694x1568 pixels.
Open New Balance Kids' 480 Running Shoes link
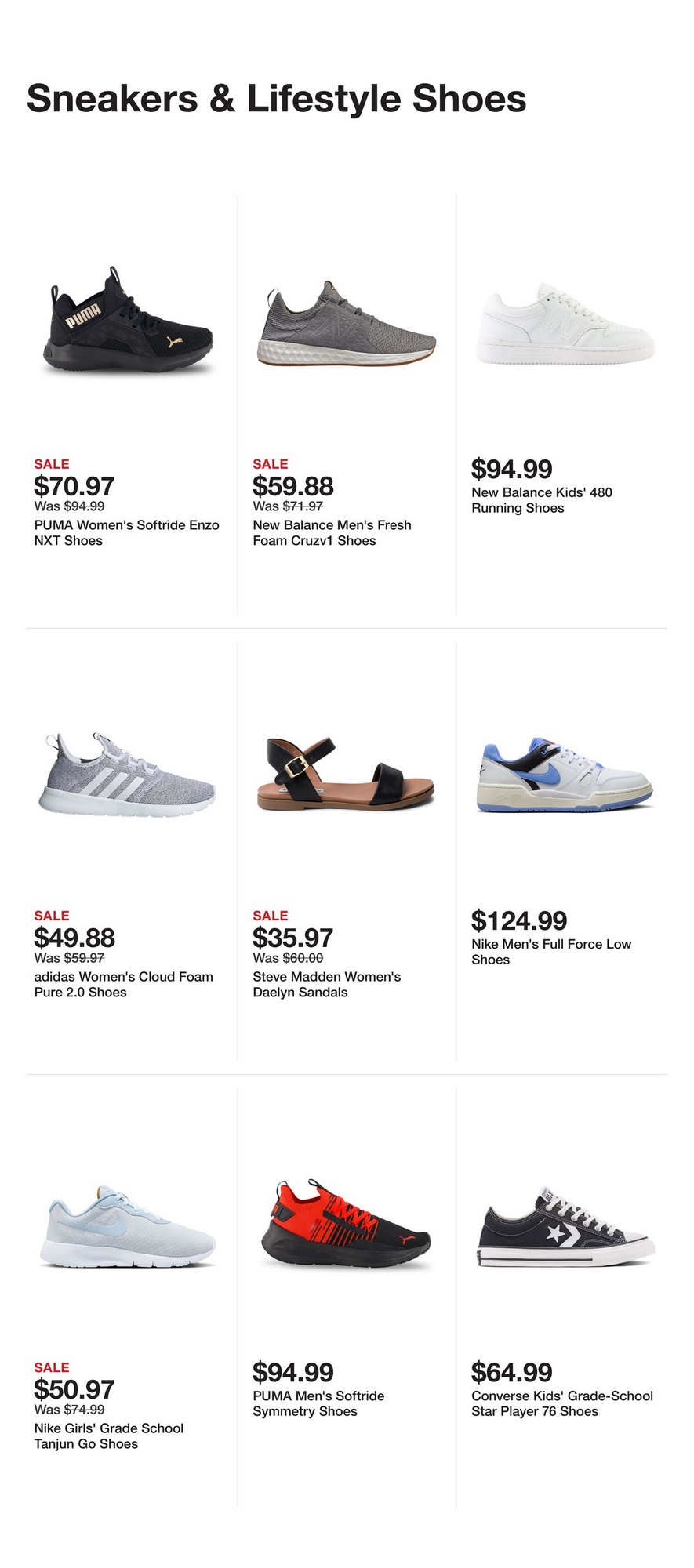(541, 500)
